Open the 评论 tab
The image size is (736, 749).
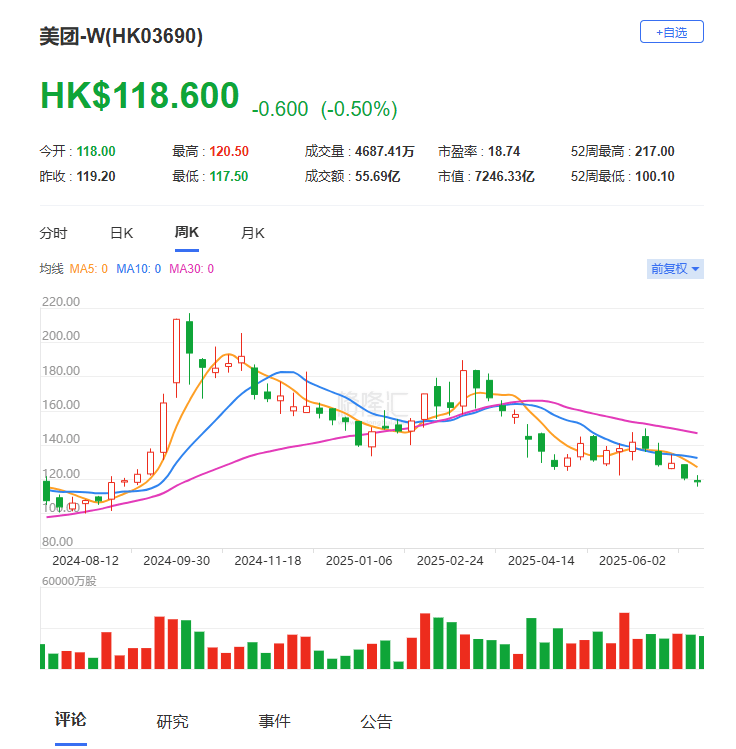70,719
